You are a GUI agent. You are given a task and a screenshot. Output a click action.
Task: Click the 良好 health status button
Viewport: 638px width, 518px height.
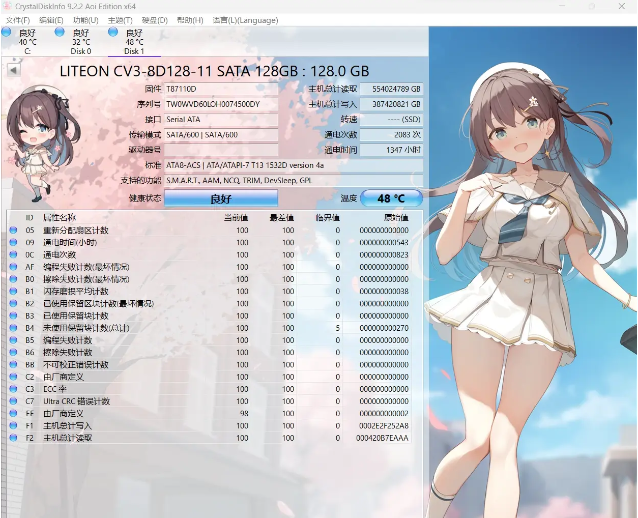[x=221, y=198]
